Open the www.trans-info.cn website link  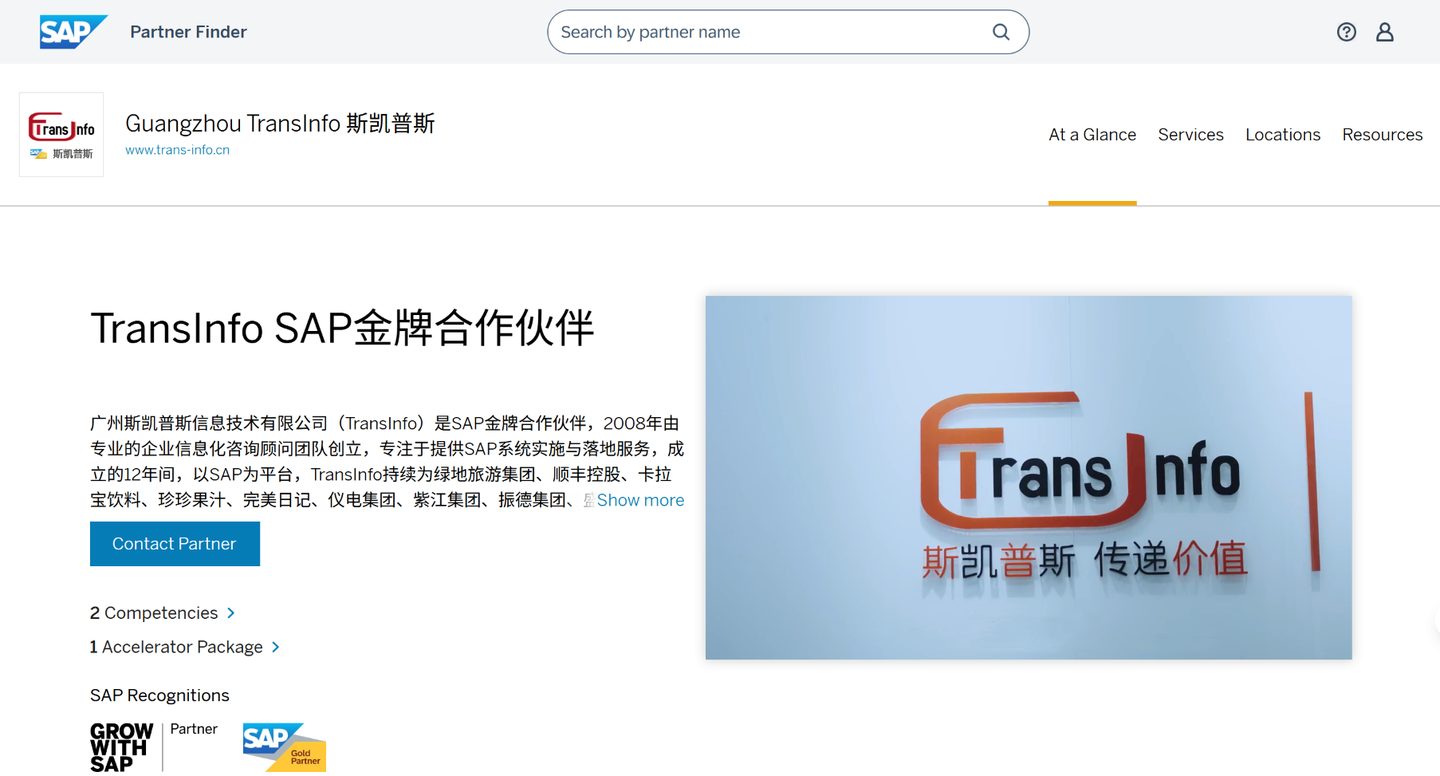pos(177,149)
